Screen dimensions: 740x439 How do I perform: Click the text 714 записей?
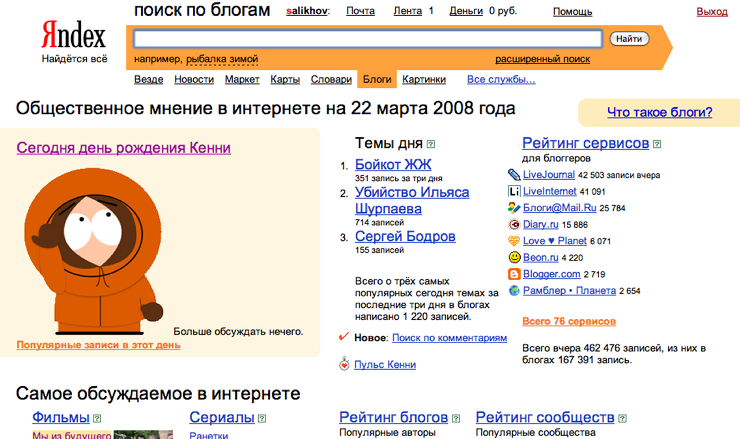point(379,222)
